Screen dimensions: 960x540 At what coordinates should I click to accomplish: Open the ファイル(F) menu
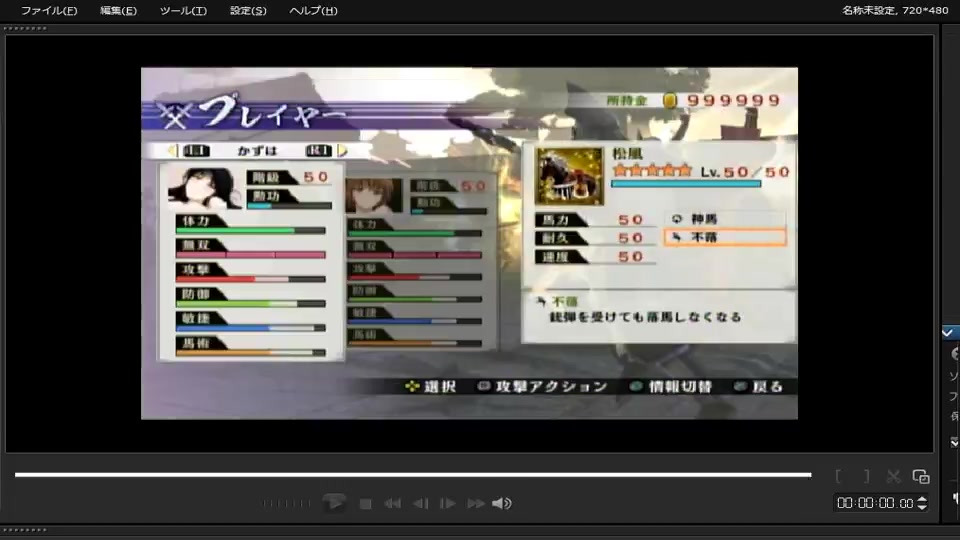pos(49,10)
